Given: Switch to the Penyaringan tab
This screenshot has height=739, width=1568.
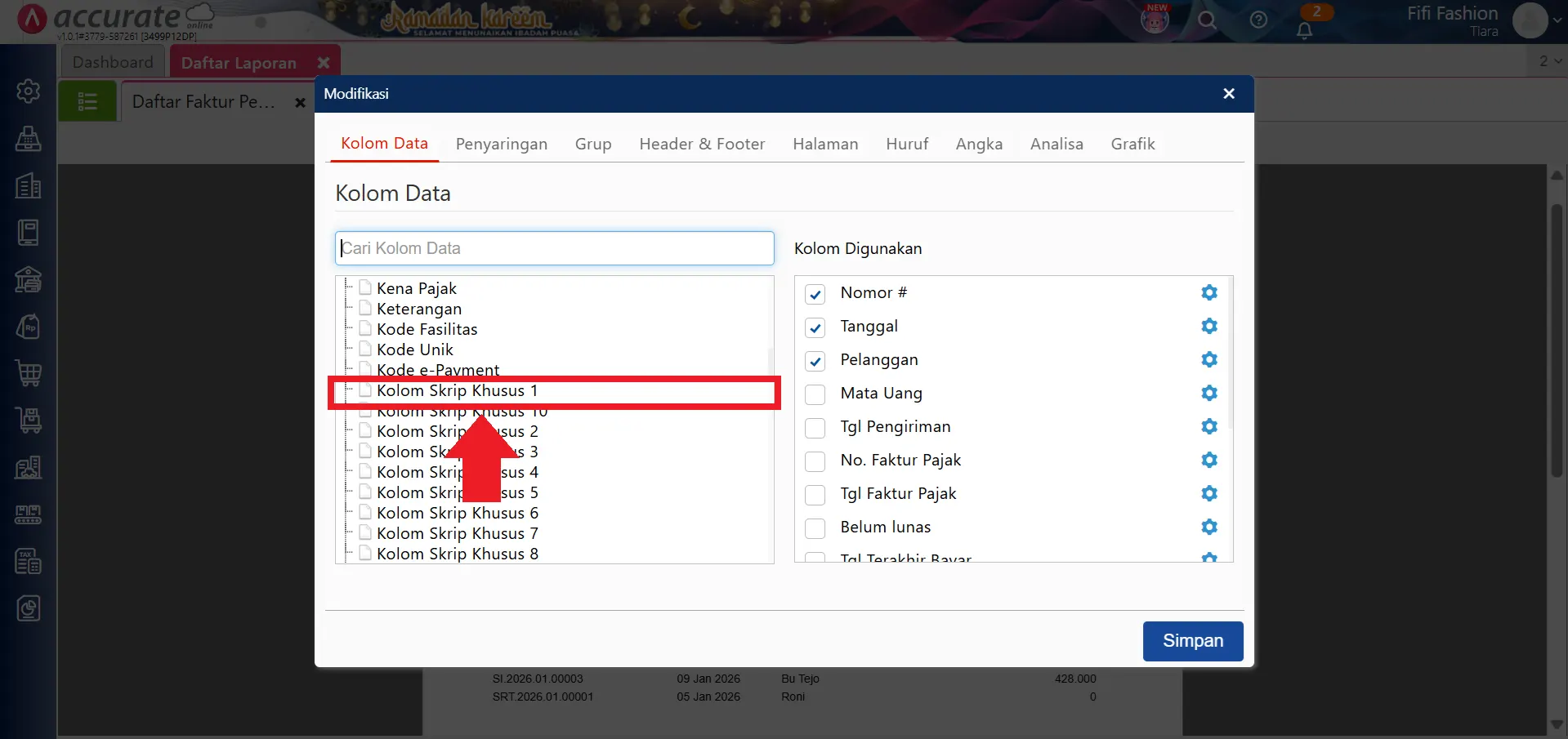Looking at the screenshot, I should click(501, 145).
